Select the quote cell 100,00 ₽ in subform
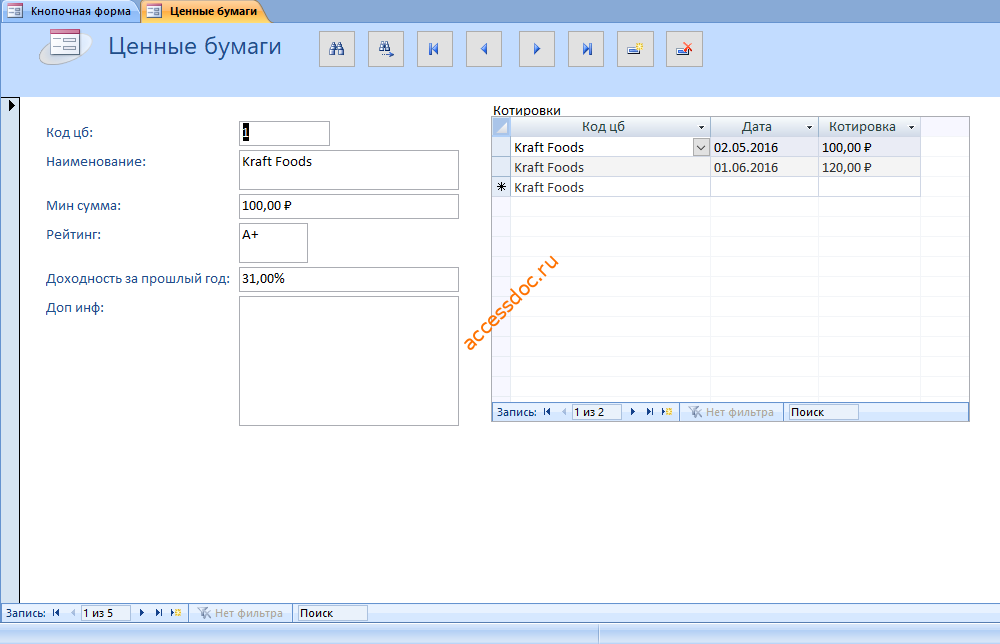 point(869,148)
